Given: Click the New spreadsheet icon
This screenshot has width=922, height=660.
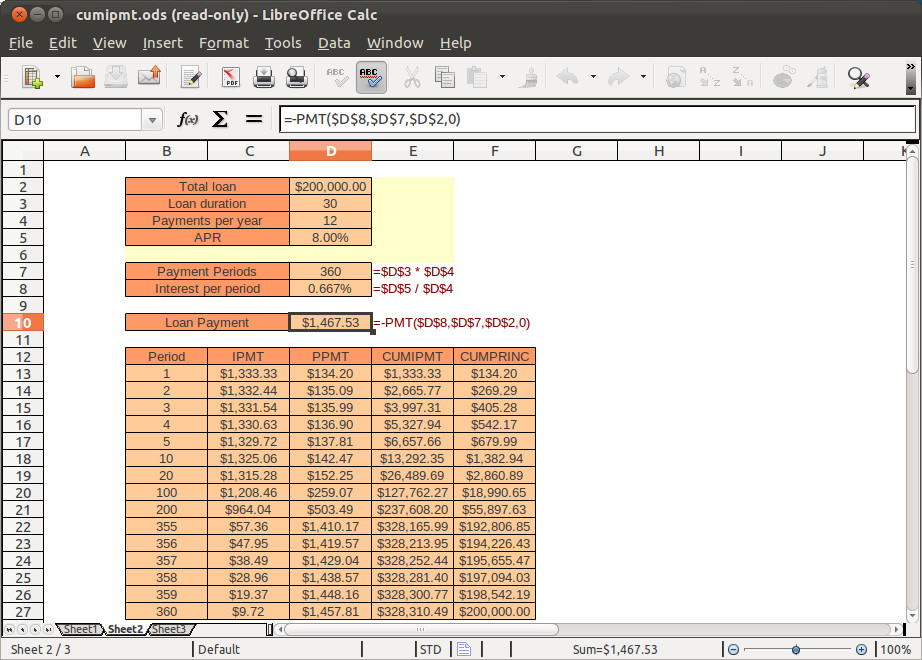Looking at the screenshot, I should tap(32, 77).
